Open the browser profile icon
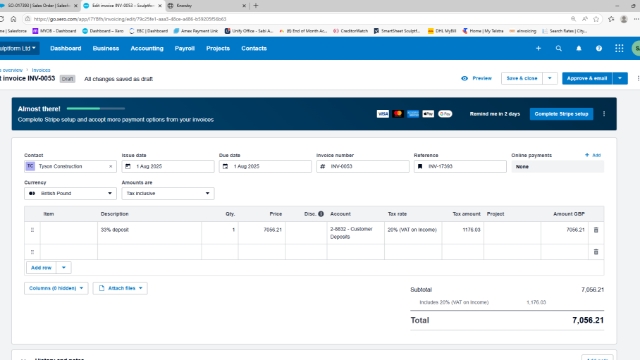The image size is (640, 360). coord(624,19)
